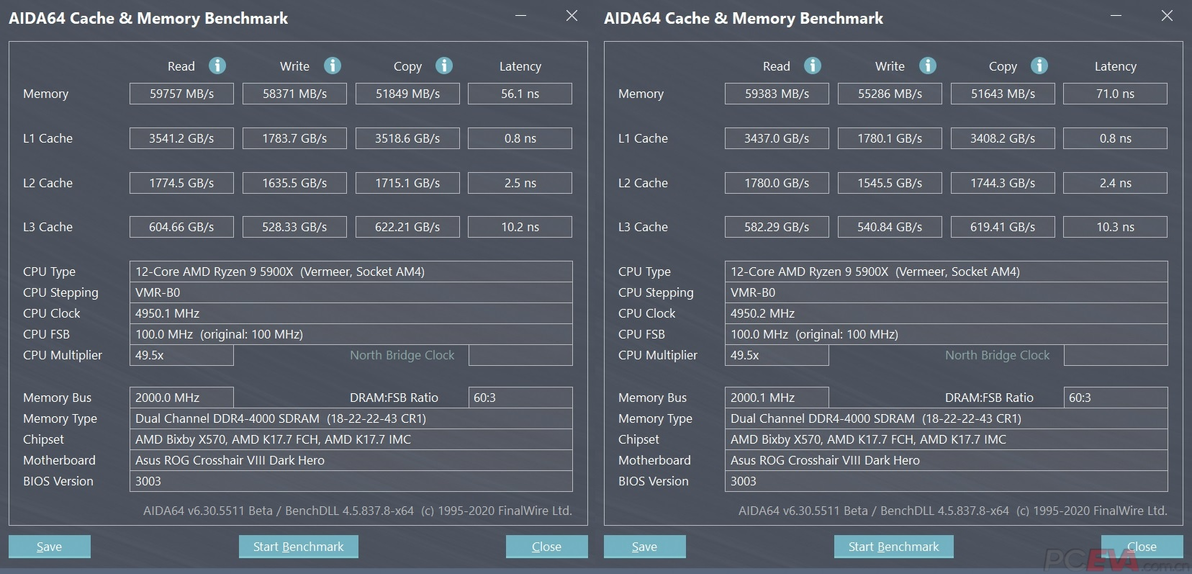Click the Write info icon in left window
Viewport: 1192px width, 574px height.
click(x=332, y=66)
